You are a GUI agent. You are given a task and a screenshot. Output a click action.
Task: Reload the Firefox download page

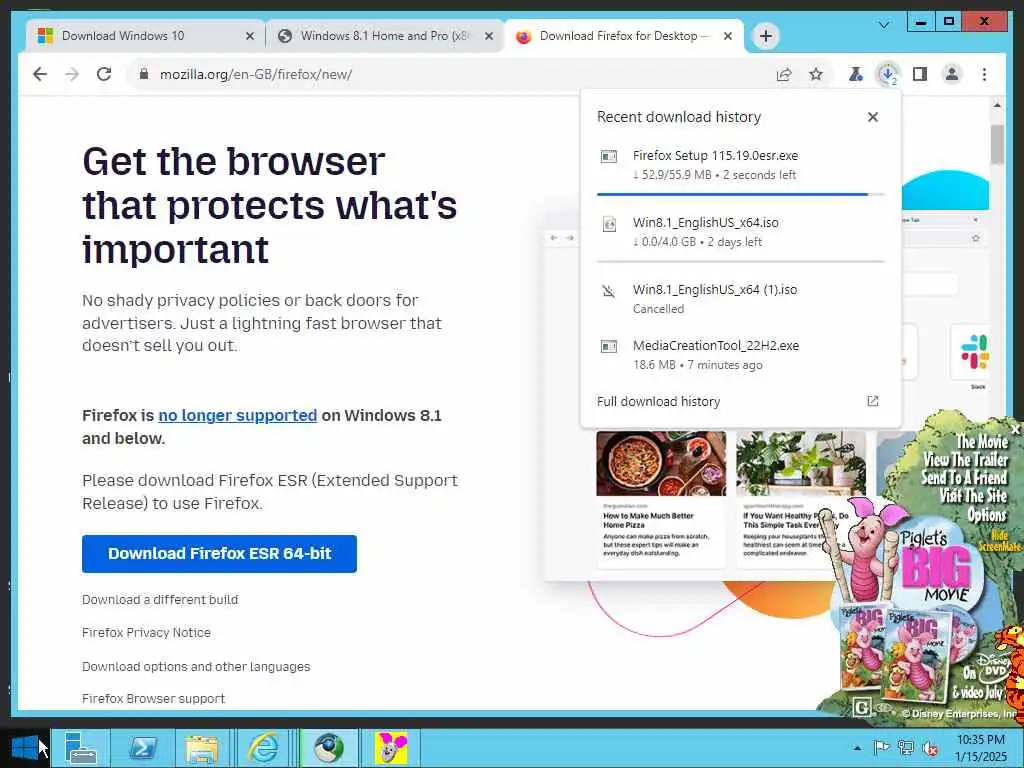pyautogui.click(x=104, y=74)
